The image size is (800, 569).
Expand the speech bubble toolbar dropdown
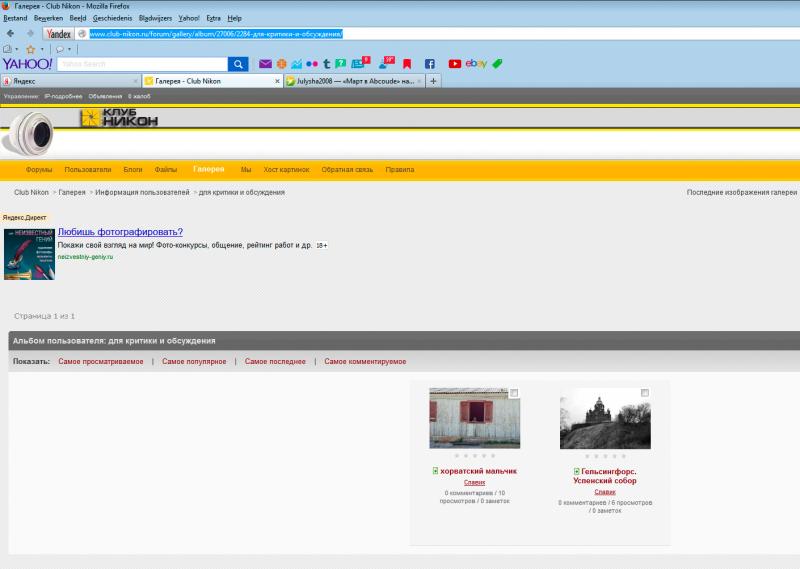[69, 50]
